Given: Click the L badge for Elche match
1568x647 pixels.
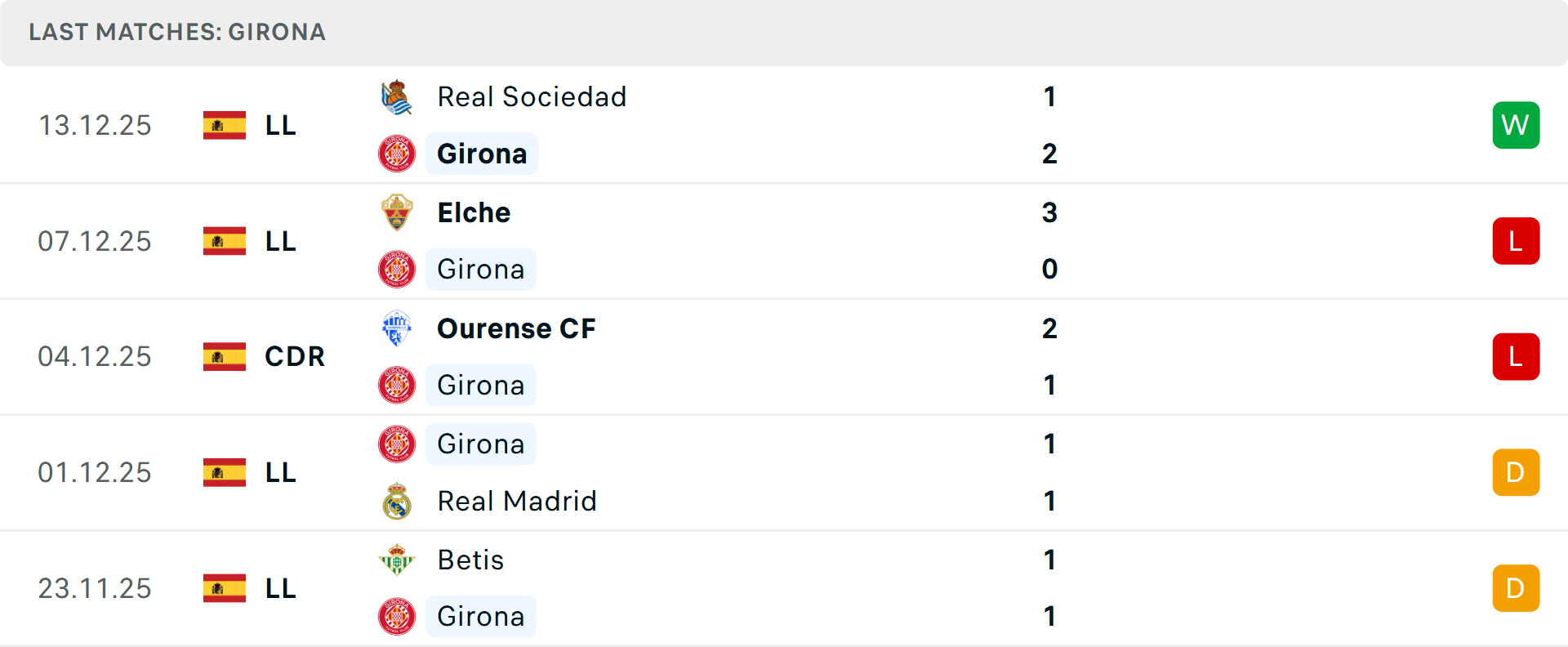Looking at the screenshot, I should (x=1516, y=241).
